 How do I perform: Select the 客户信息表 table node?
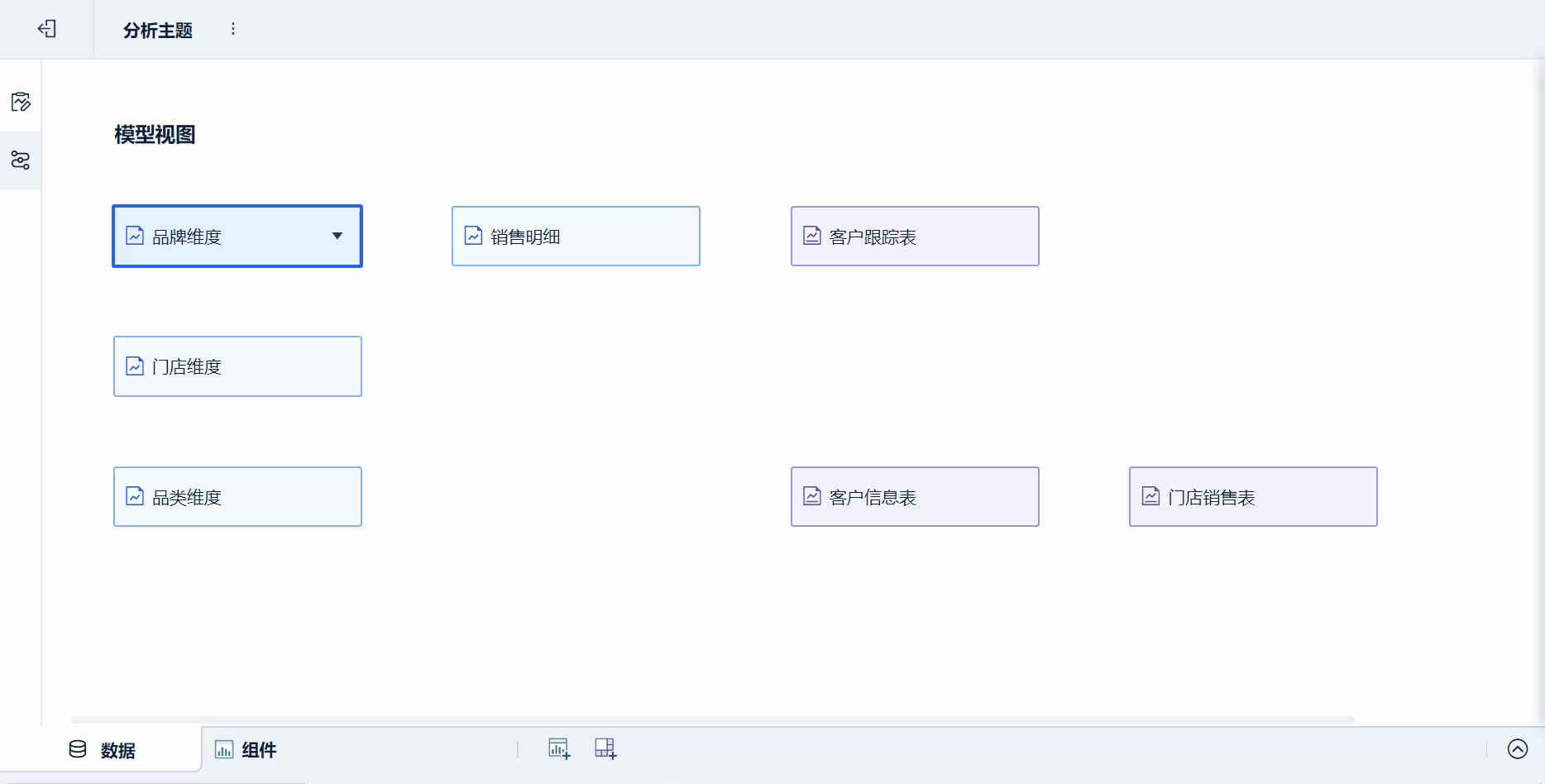(915, 497)
